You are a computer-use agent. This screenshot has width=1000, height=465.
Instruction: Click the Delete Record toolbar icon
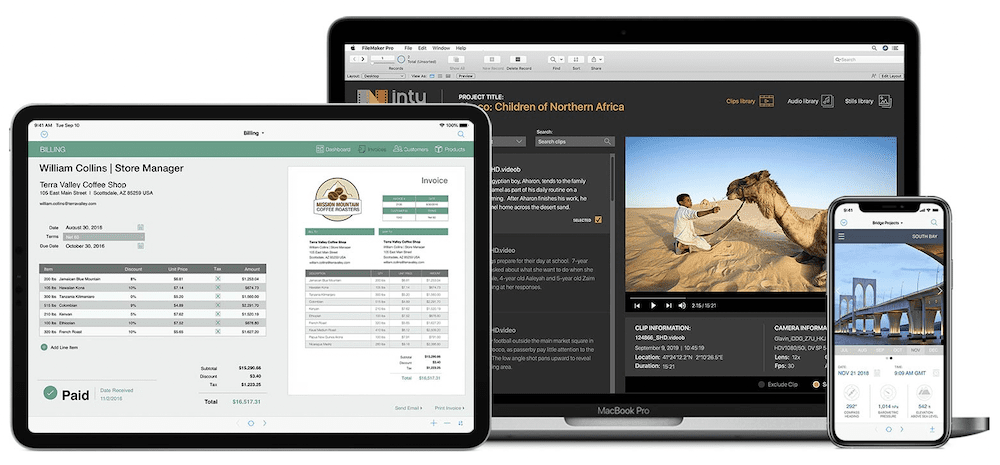click(x=517, y=61)
